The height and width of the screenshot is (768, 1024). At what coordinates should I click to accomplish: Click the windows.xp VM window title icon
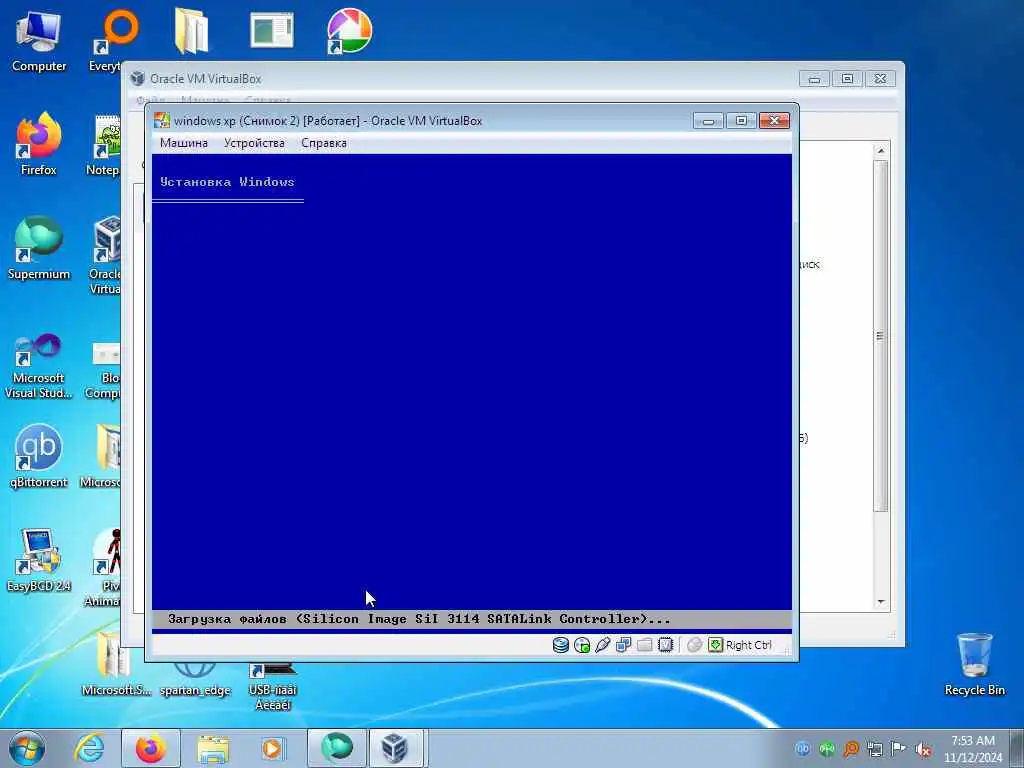pos(161,120)
